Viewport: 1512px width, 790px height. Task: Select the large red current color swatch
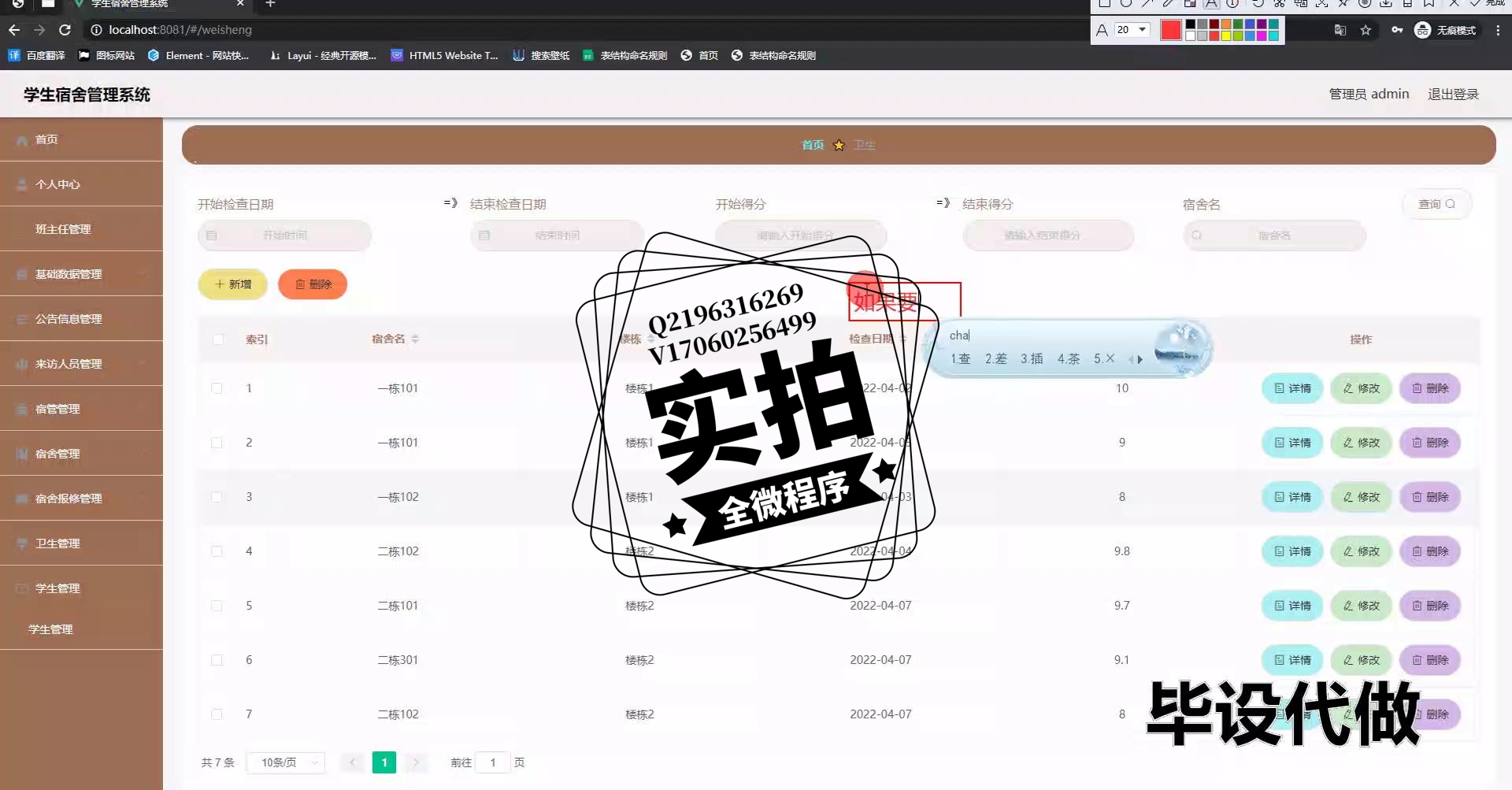[1171, 30]
